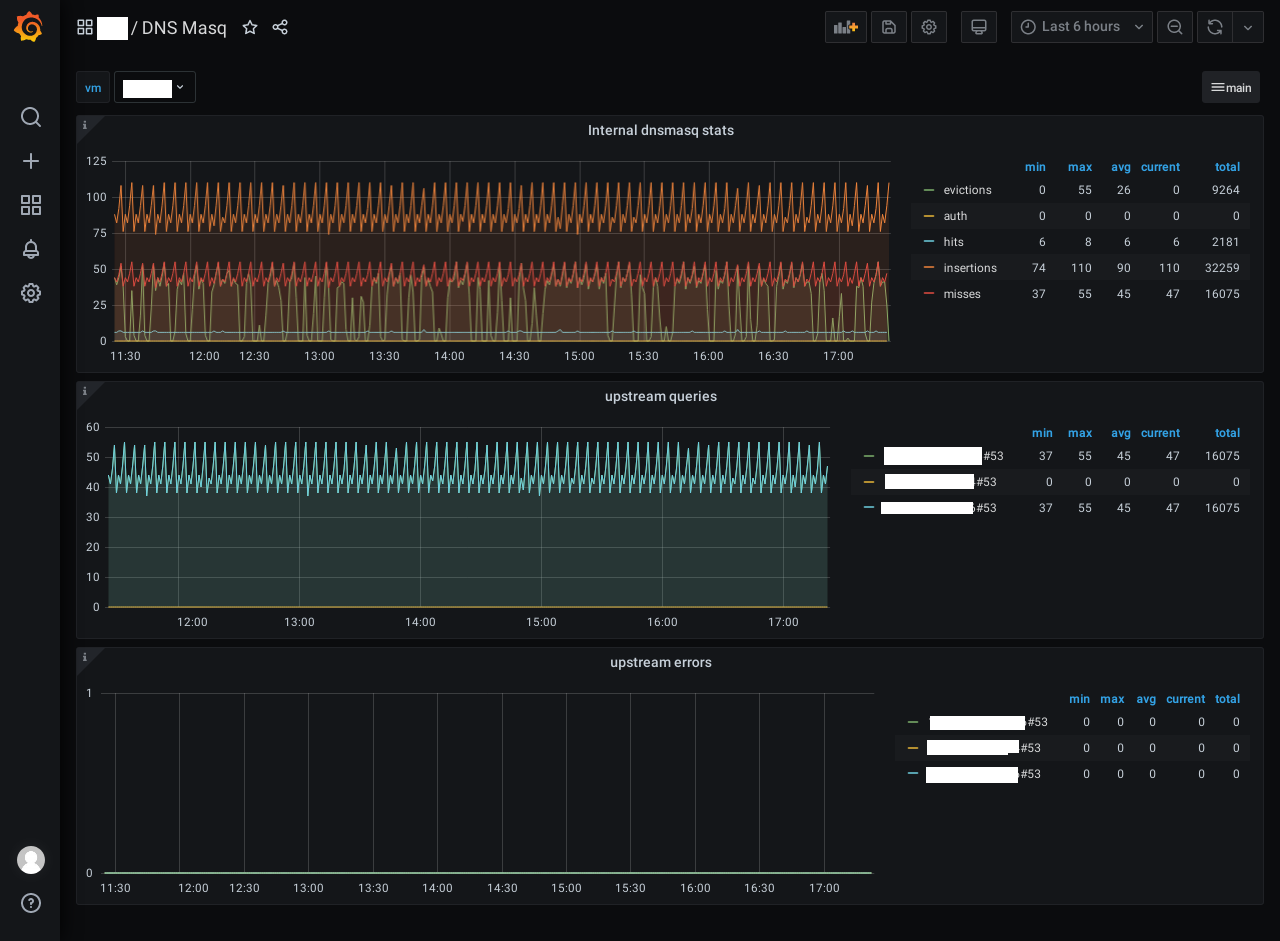Viewport: 1280px width, 941px height.
Task: Sort legend by total column in upstream queries
Action: click(1227, 433)
